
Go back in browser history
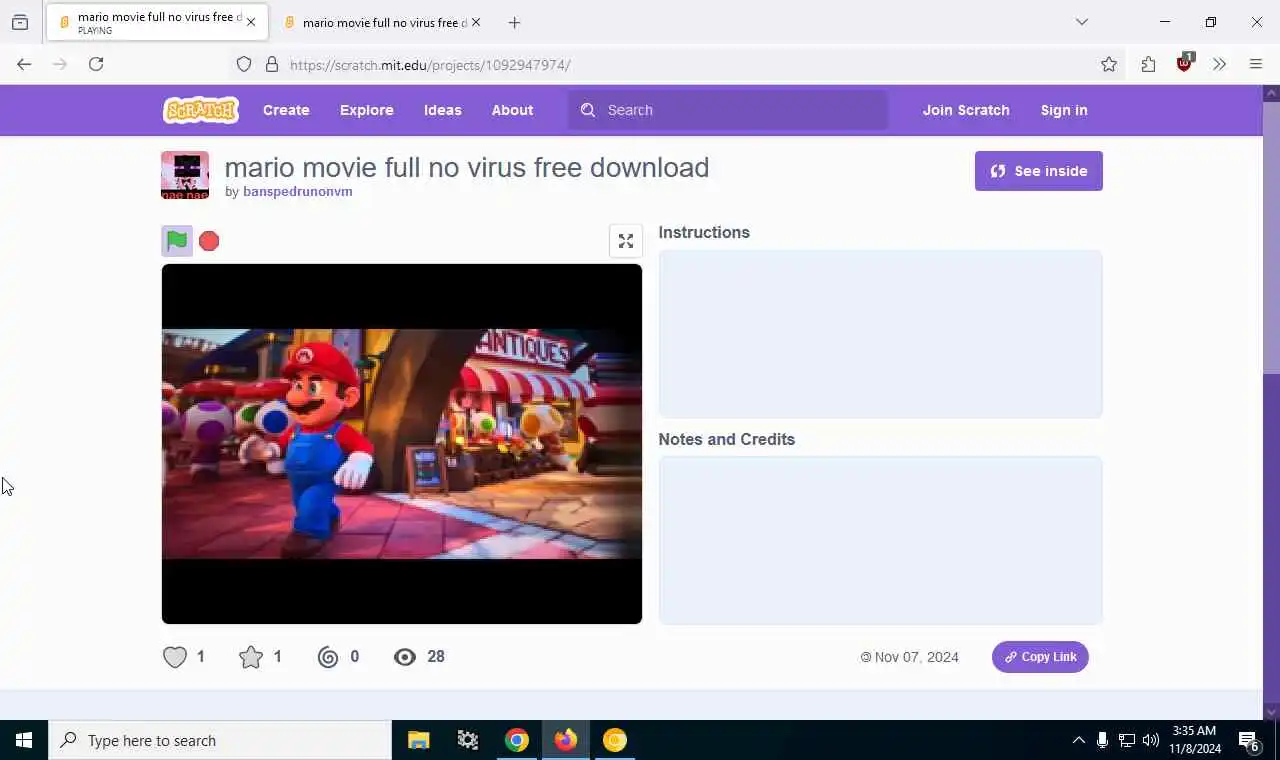click(x=24, y=64)
